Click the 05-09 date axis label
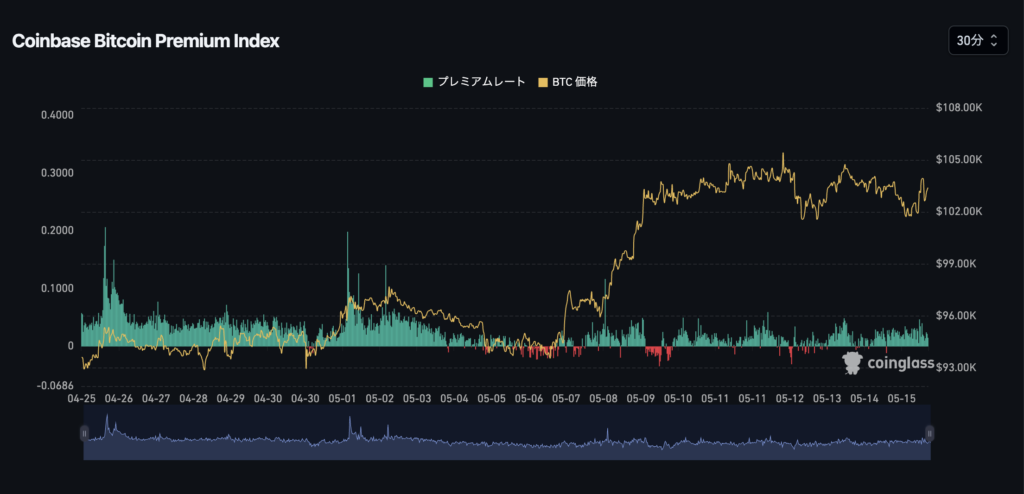 click(x=641, y=398)
